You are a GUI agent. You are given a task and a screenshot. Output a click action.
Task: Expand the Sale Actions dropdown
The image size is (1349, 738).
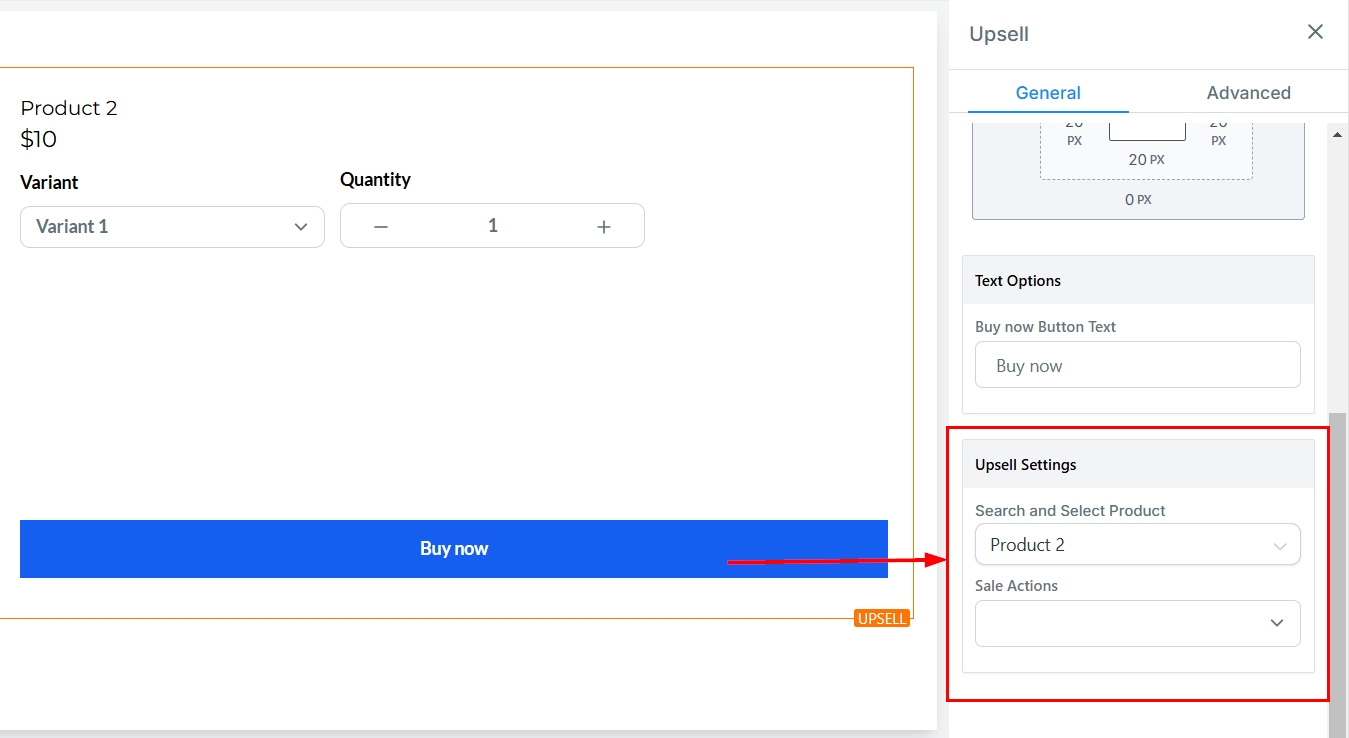[1137, 623]
